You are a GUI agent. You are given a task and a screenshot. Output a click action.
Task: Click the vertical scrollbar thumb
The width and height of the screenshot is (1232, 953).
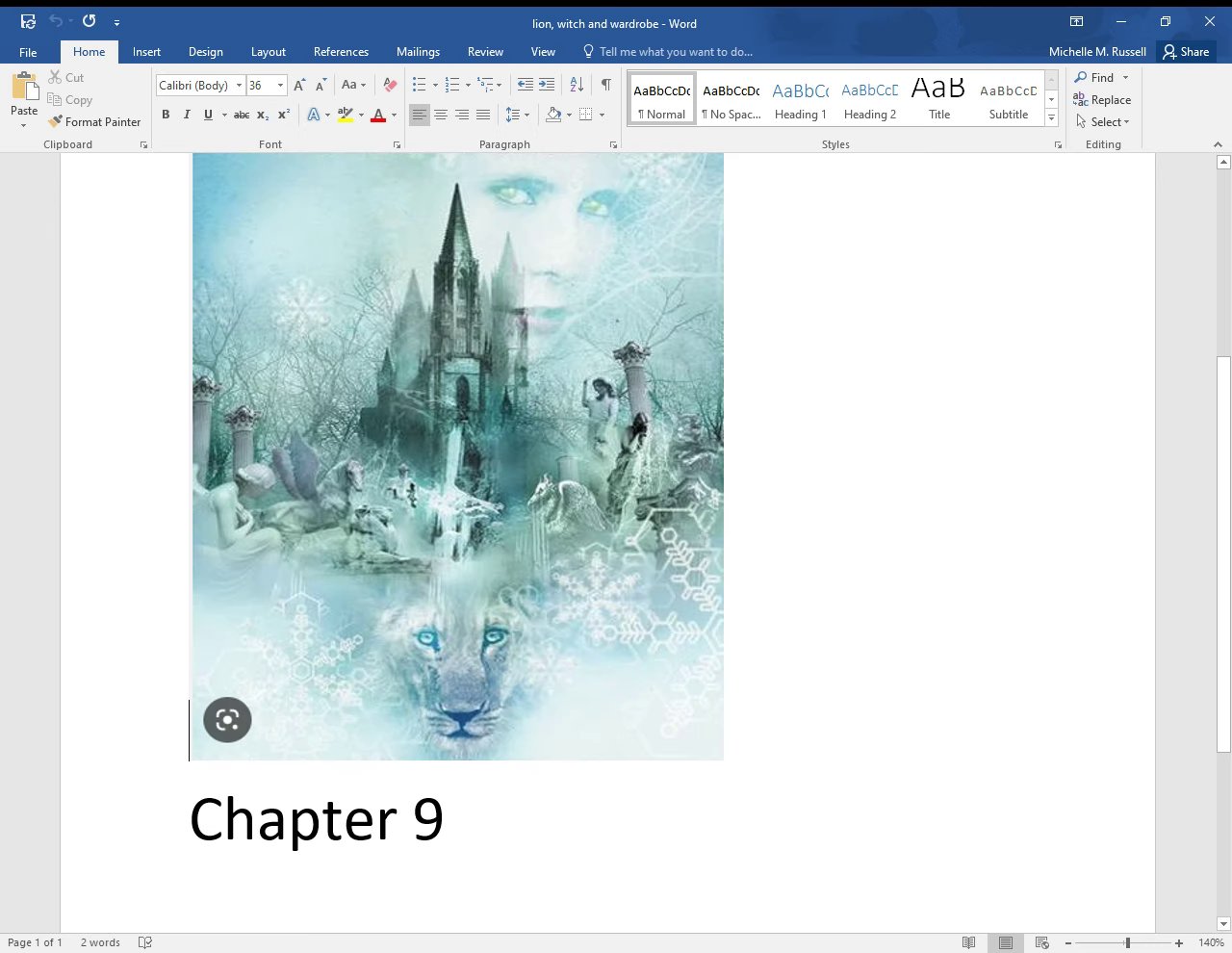pos(1223,554)
